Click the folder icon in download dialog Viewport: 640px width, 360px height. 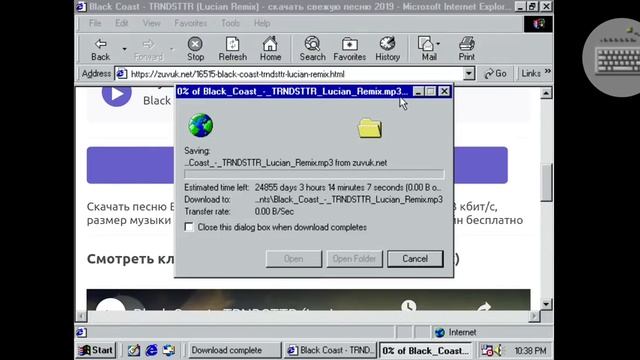click(370, 129)
